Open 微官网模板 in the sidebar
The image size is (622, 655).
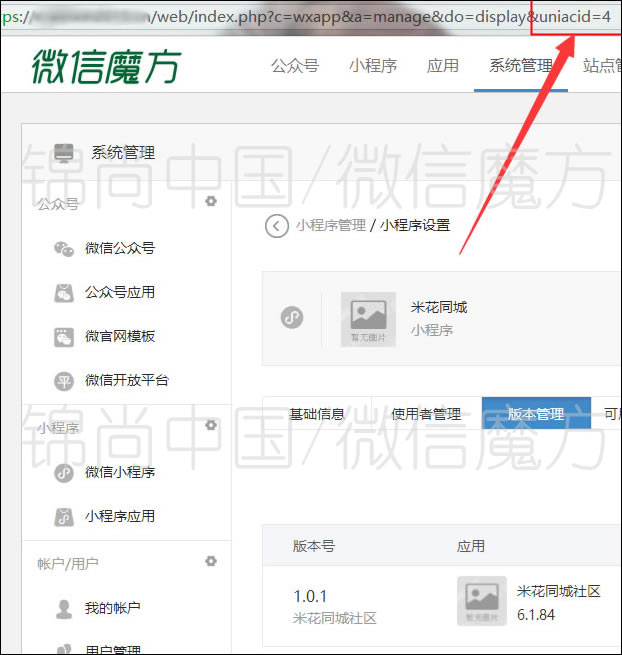click(x=120, y=336)
